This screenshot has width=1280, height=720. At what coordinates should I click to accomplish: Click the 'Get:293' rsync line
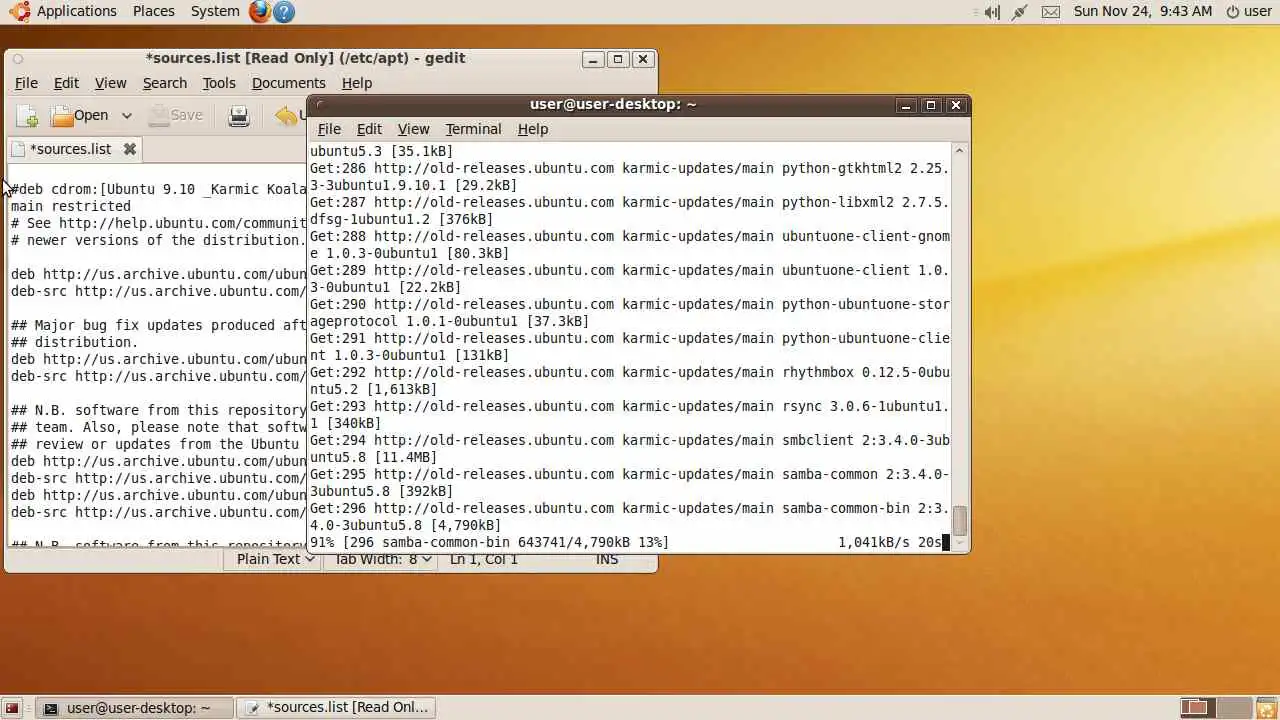click(629, 407)
